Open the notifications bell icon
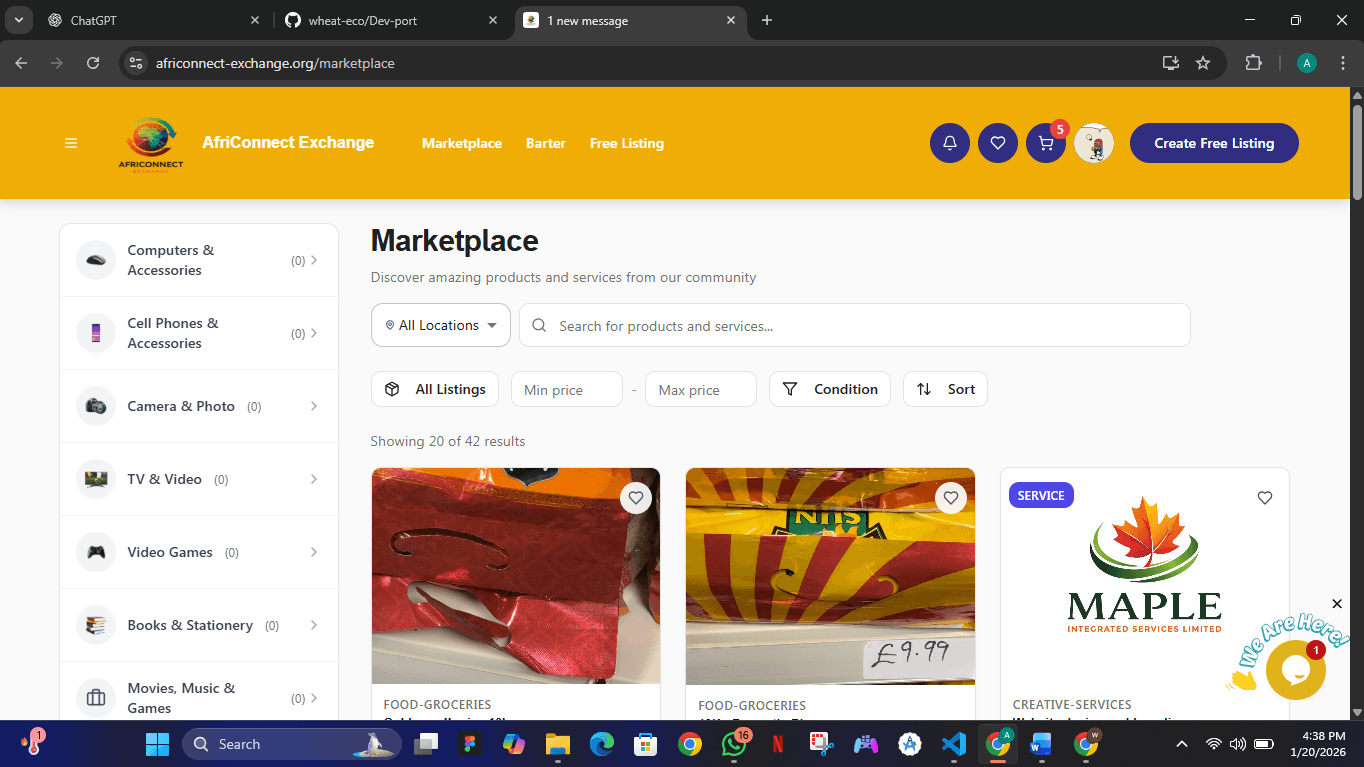1364x767 pixels. click(949, 143)
